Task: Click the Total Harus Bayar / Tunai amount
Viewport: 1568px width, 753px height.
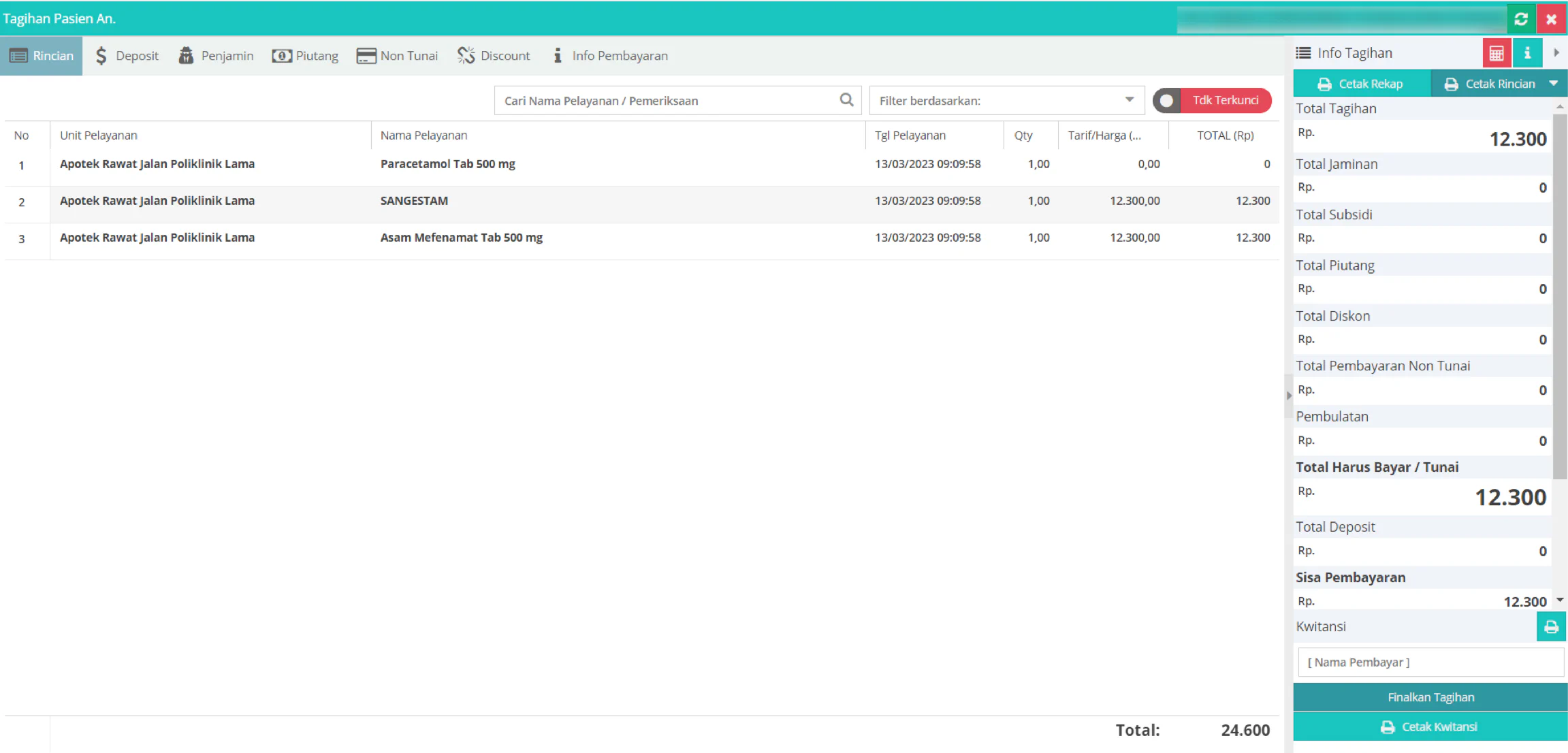Action: [x=1511, y=498]
